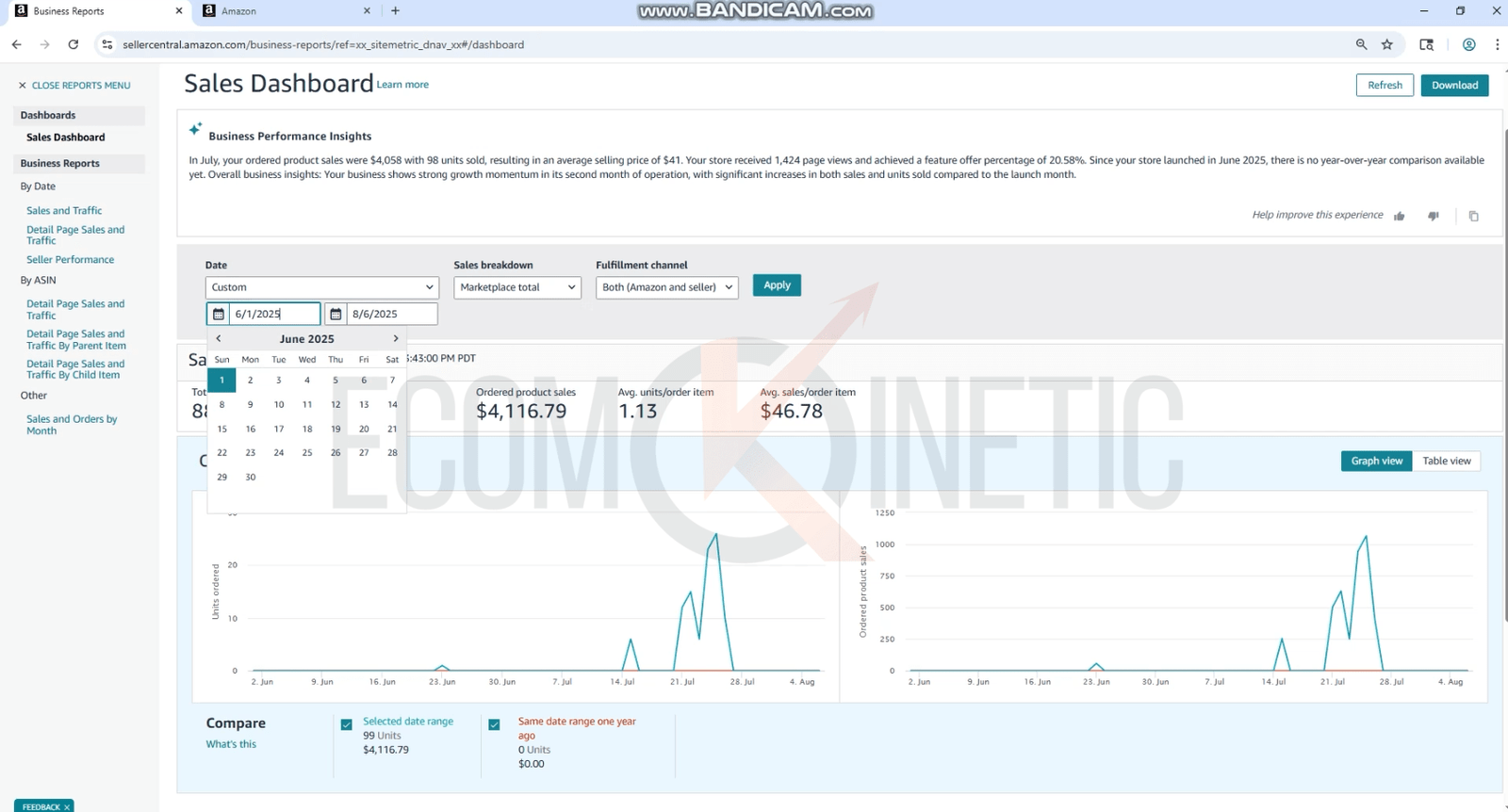Click the thumbs up feedback icon
The image size is (1508, 812).
tap(1400, 216)
